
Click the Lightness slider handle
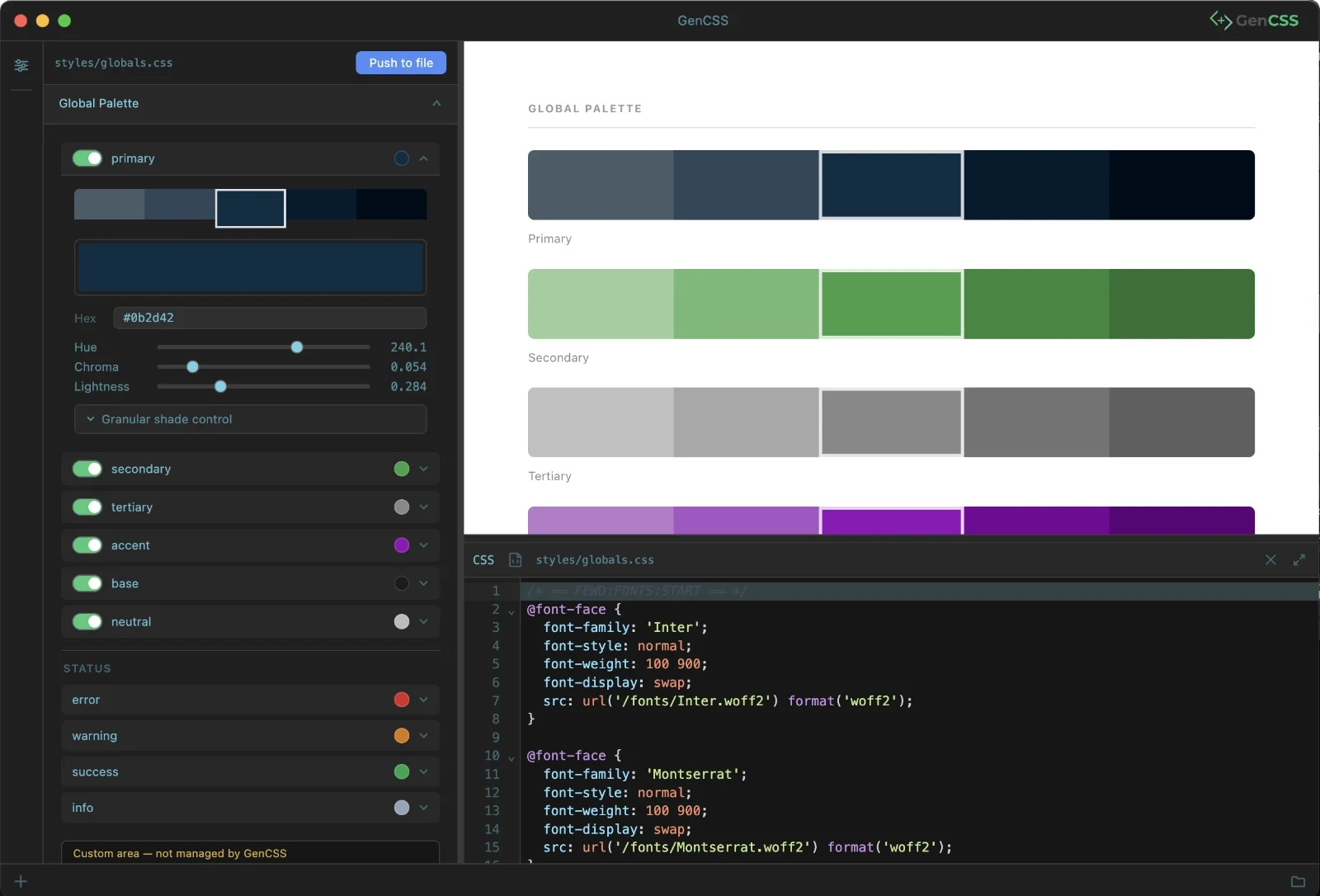220,386
